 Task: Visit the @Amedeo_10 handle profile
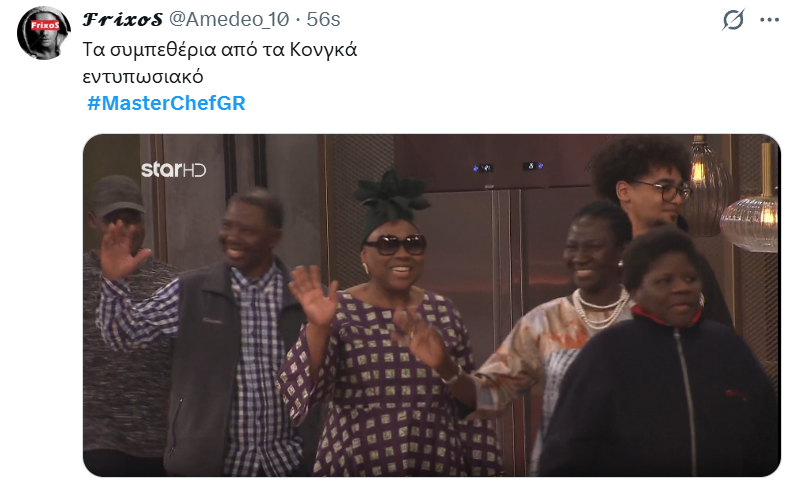click(229, 20)
